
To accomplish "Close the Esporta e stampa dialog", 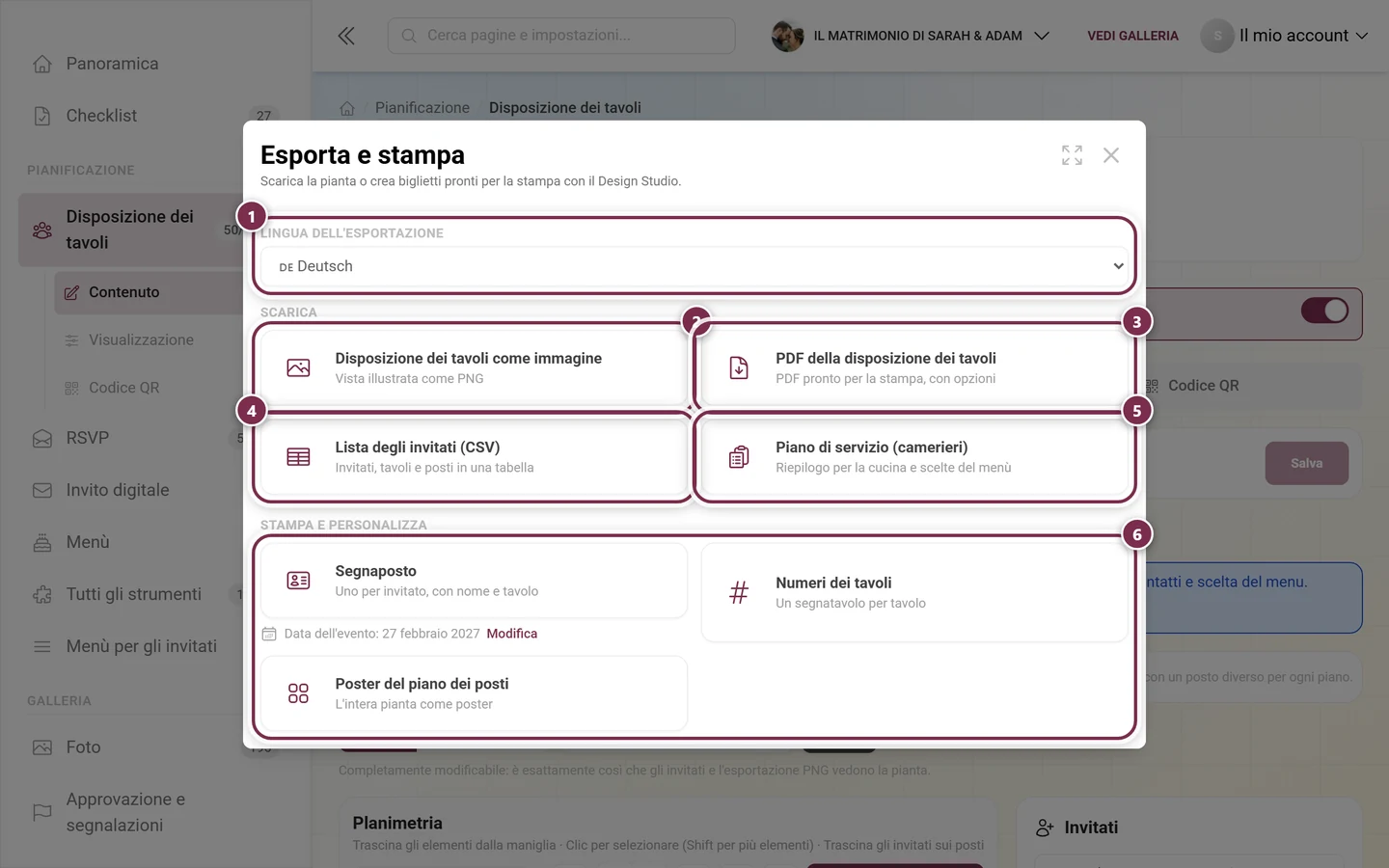I will pos(1111,155).
